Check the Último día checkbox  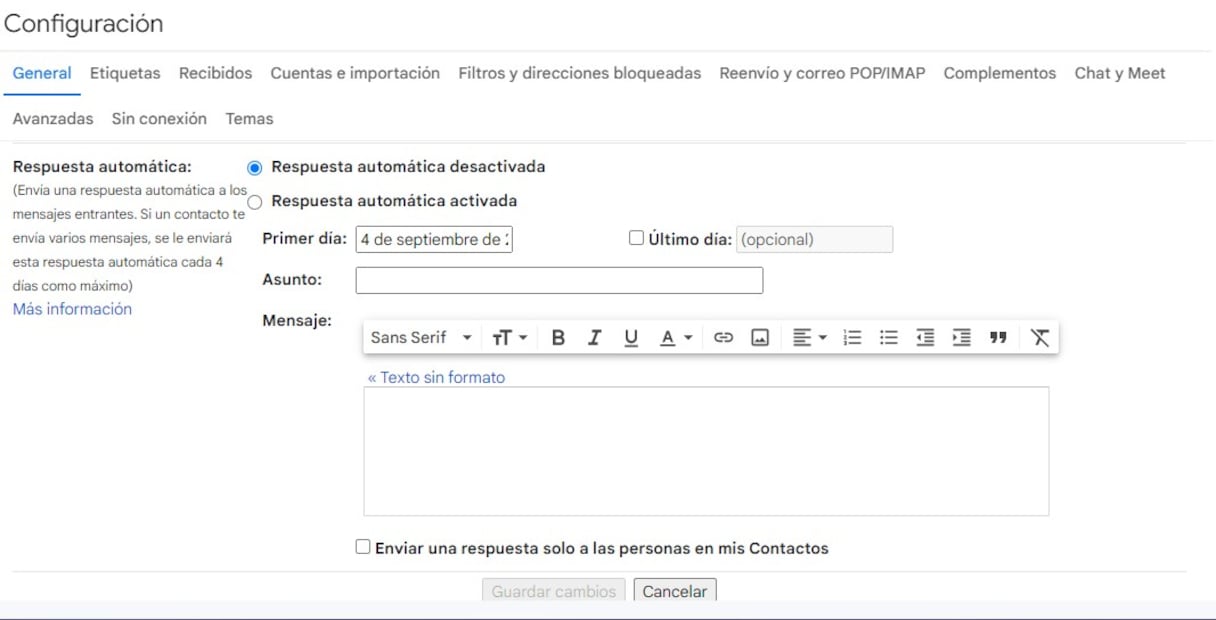click(x=636, y=239)
